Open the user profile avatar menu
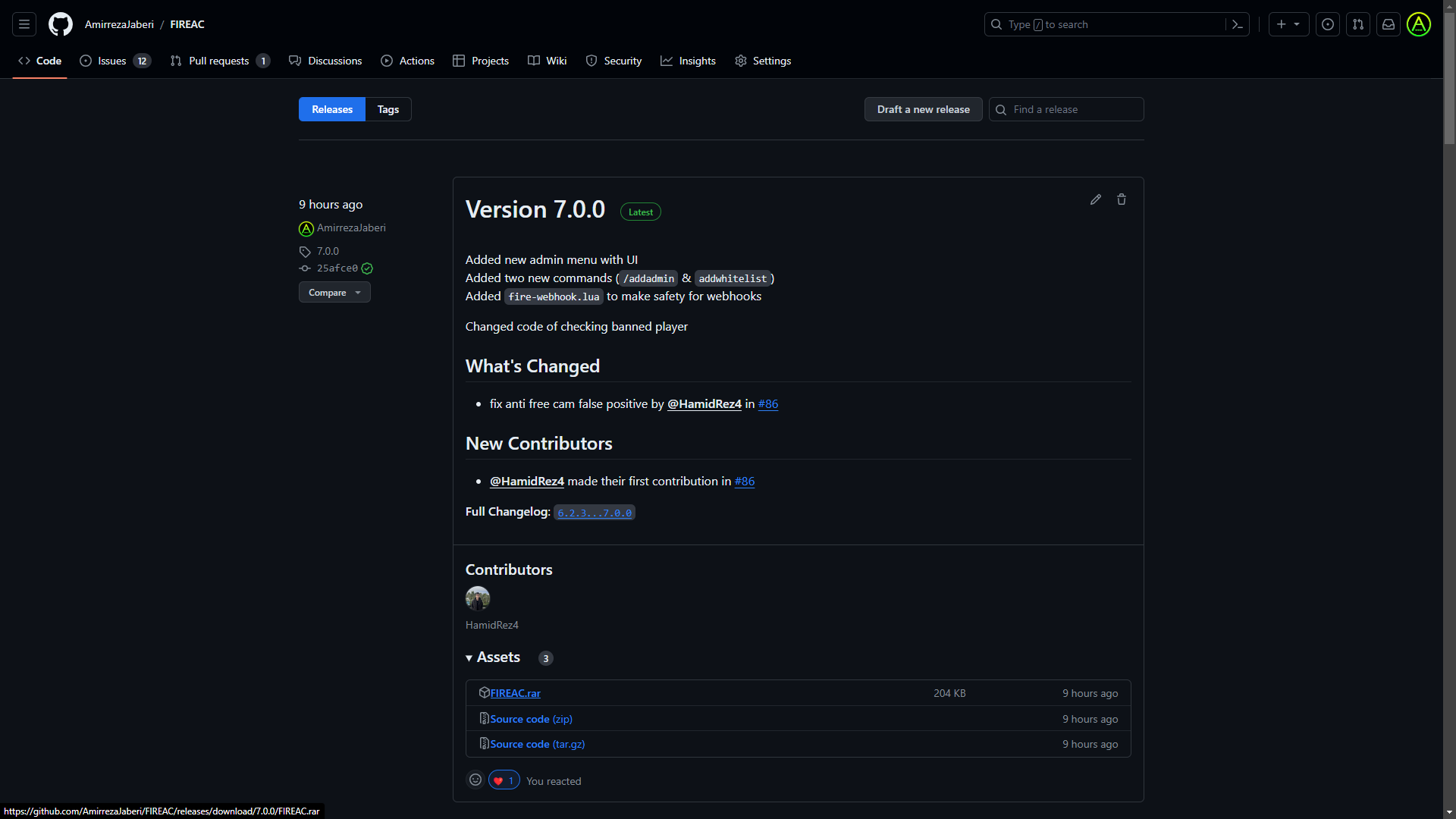1456x819 pixels. coord(1419,24)
